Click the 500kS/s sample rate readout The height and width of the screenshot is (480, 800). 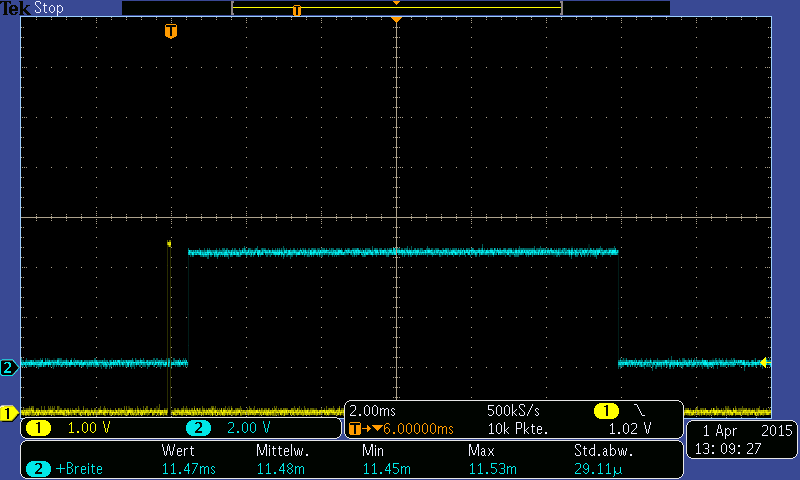(x=513, y=411)
